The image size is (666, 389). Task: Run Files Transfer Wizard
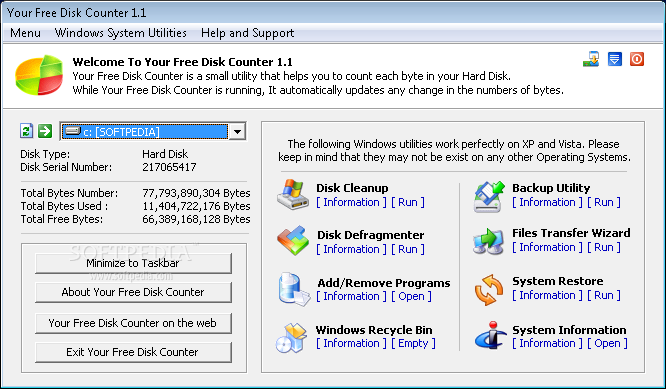[604, 247]
